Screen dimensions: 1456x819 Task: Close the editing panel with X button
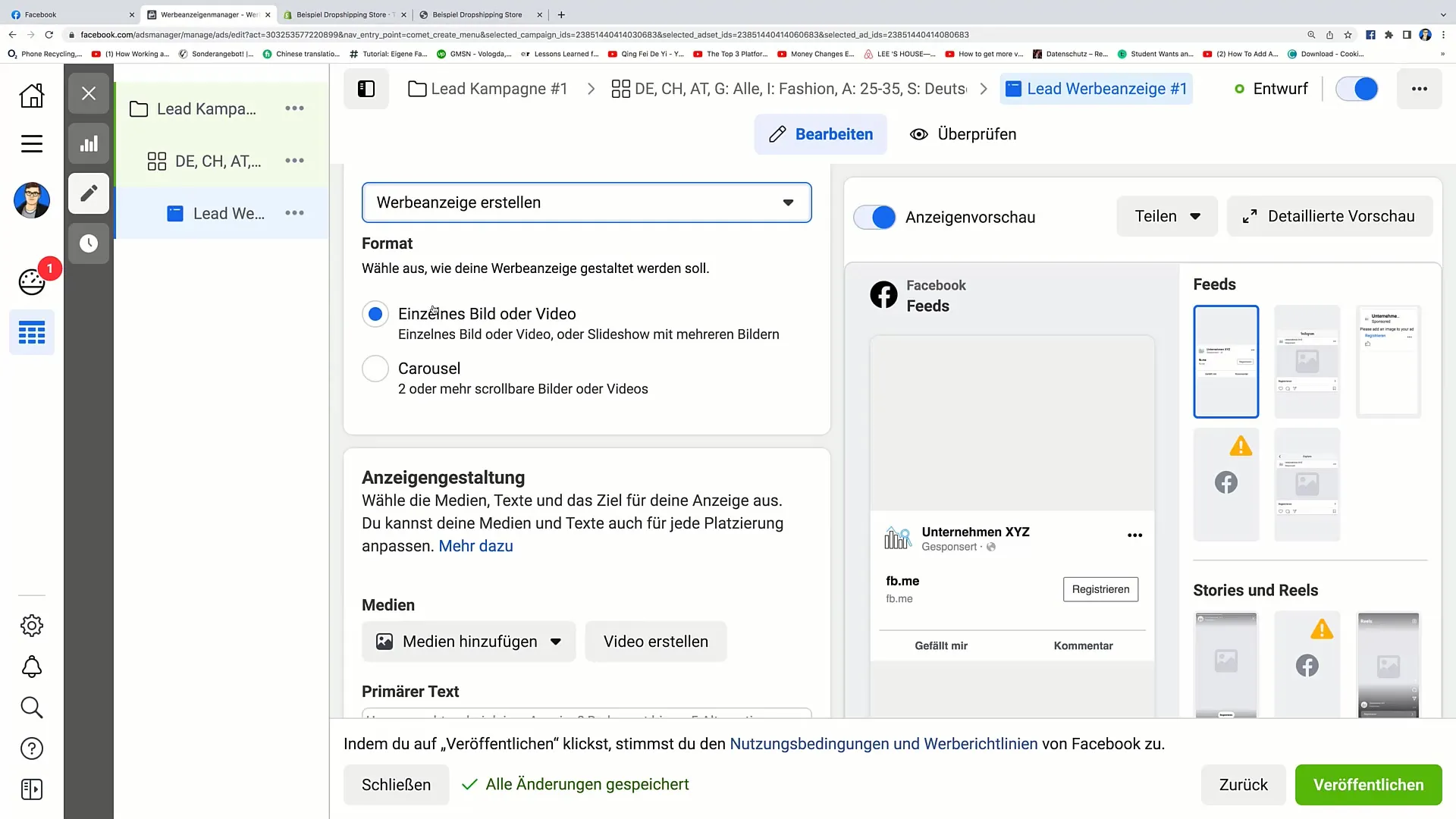tap(89, 93)
